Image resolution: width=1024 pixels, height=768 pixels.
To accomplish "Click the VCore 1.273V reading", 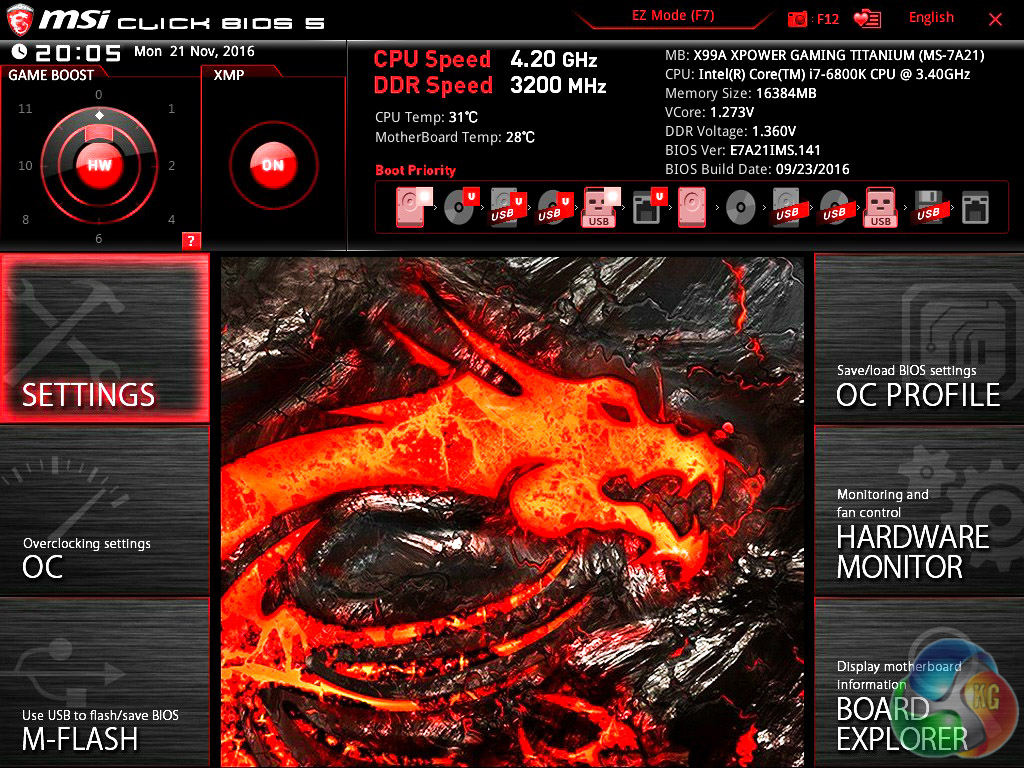I will (x=709, y=112).
